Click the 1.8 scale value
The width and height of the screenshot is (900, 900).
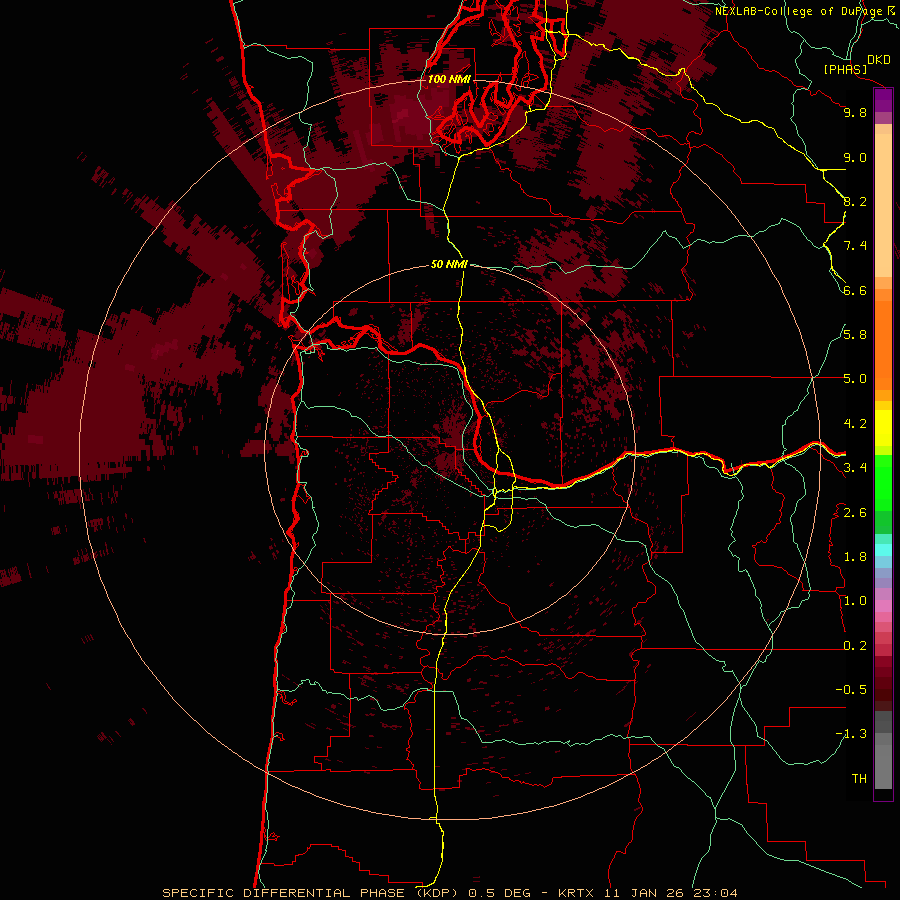[855, 556]
